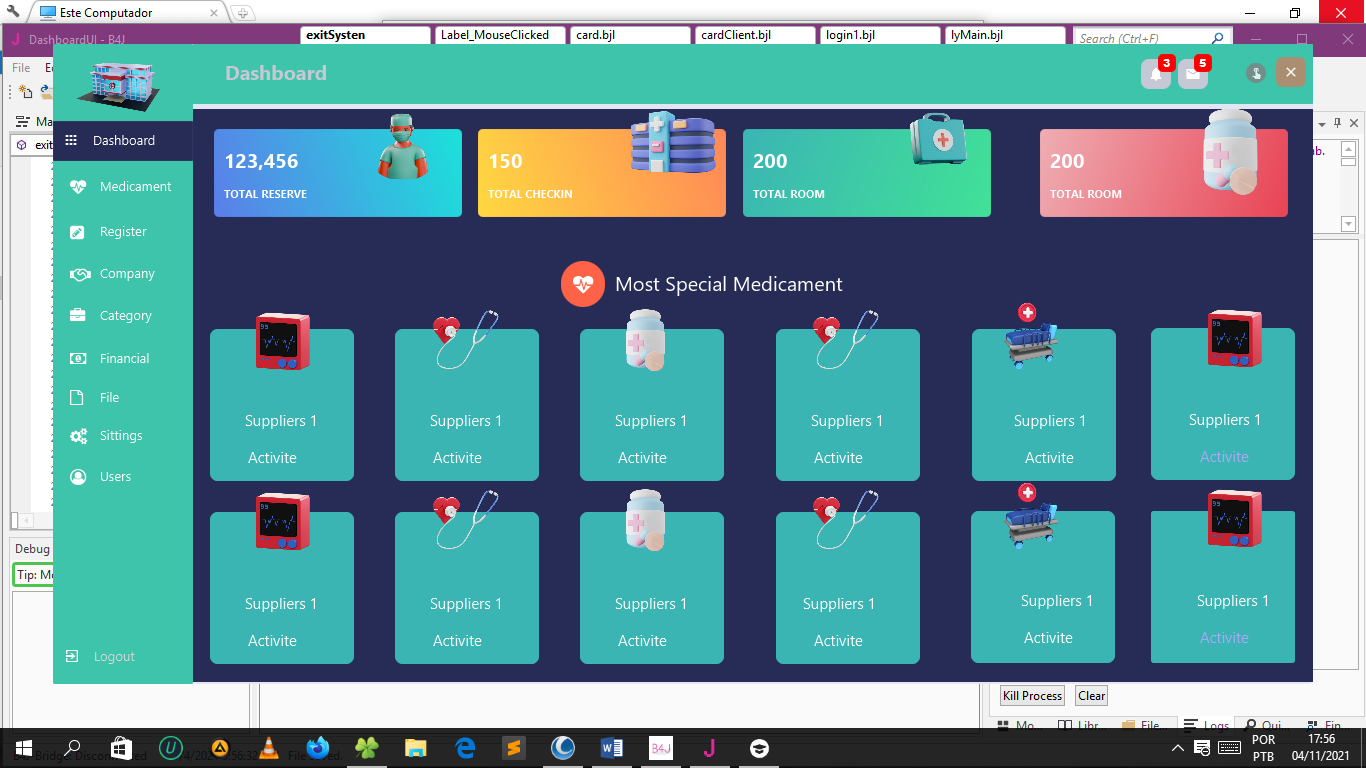Select the bottom-row pill bottle supplier card
Image resolution: width=1366 pixels, height=768 pixels.
point(652,588)
